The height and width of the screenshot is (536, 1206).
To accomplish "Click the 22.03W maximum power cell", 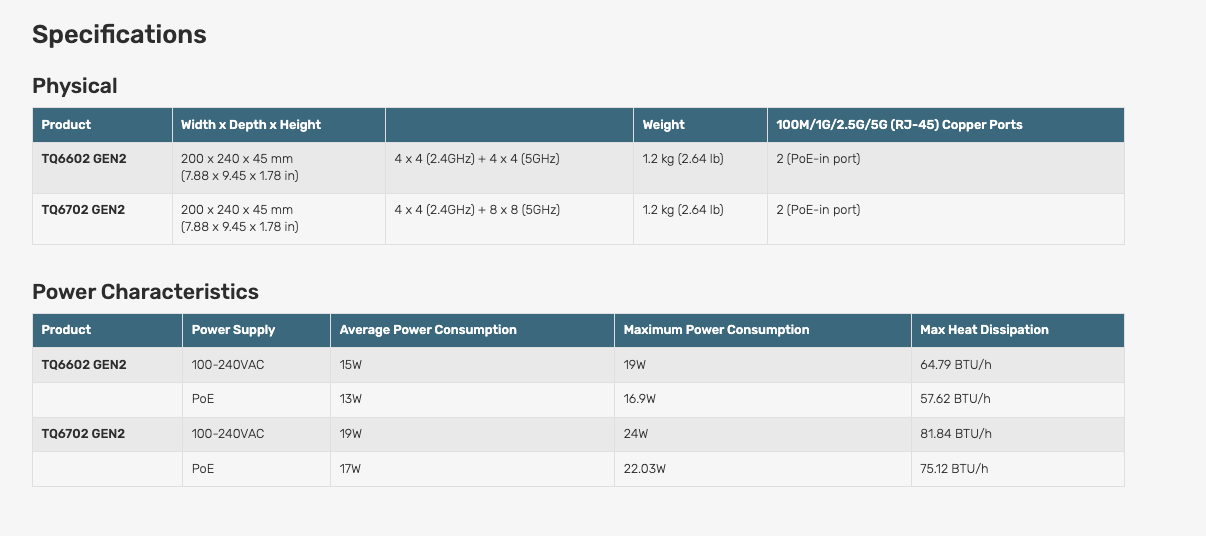I will pyautogui.click(x=645, y=469).
